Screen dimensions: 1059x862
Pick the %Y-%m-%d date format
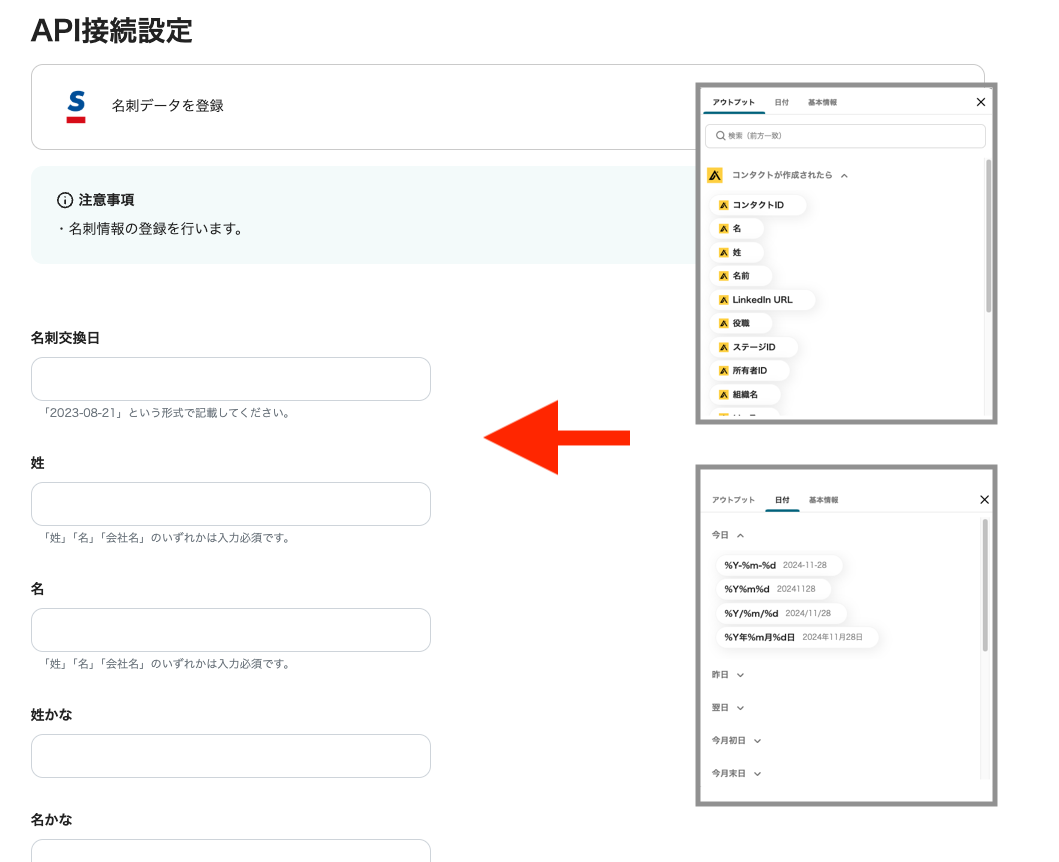[776, 566]
